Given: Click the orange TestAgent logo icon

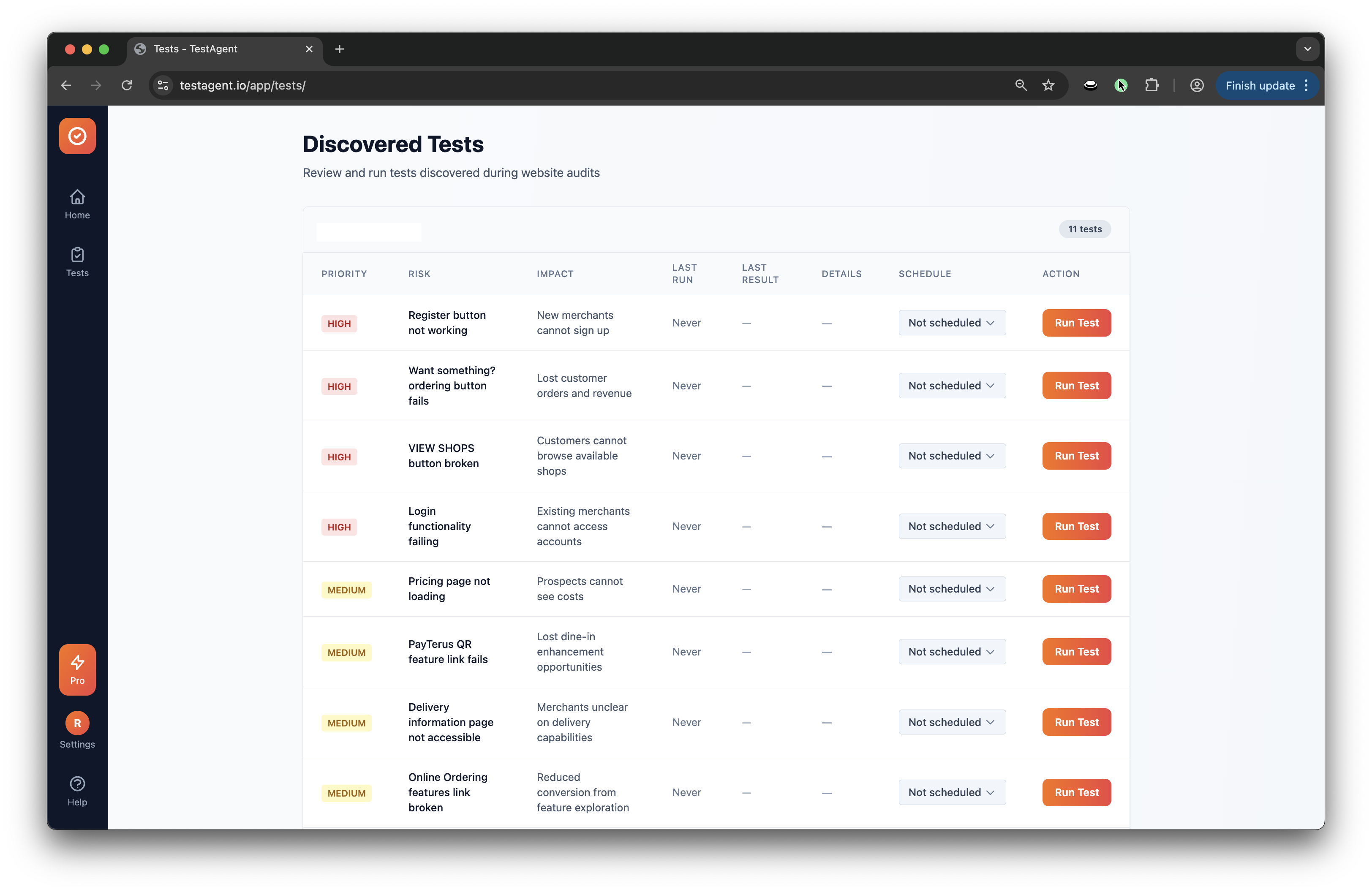Looking at the screenshot, I should (77, 136).
